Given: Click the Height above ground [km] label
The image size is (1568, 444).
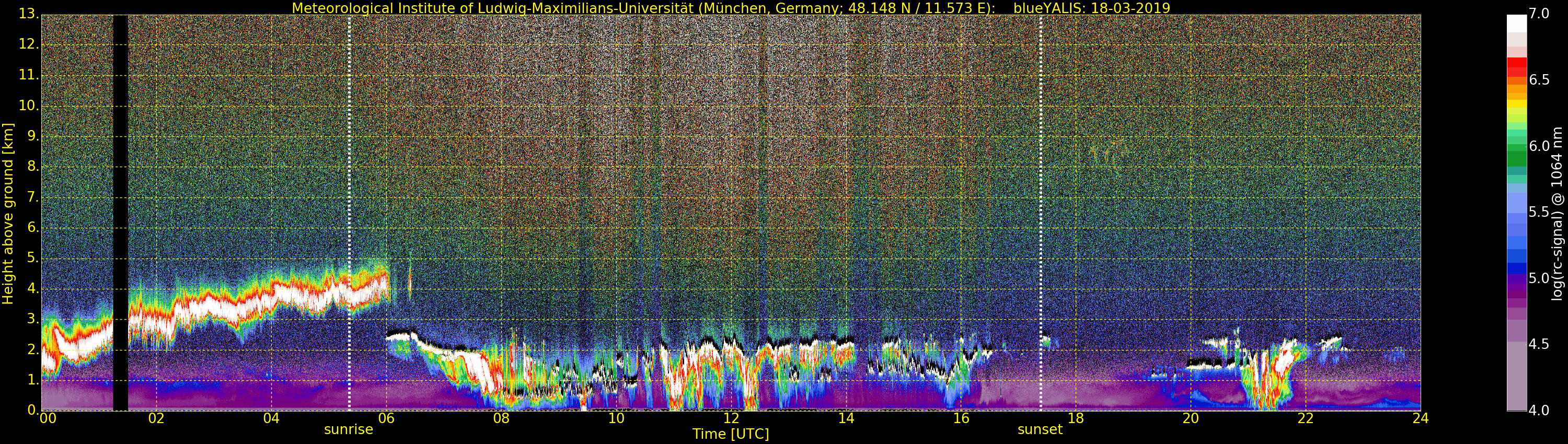Looking at the screenshot, I should (8, 213).
